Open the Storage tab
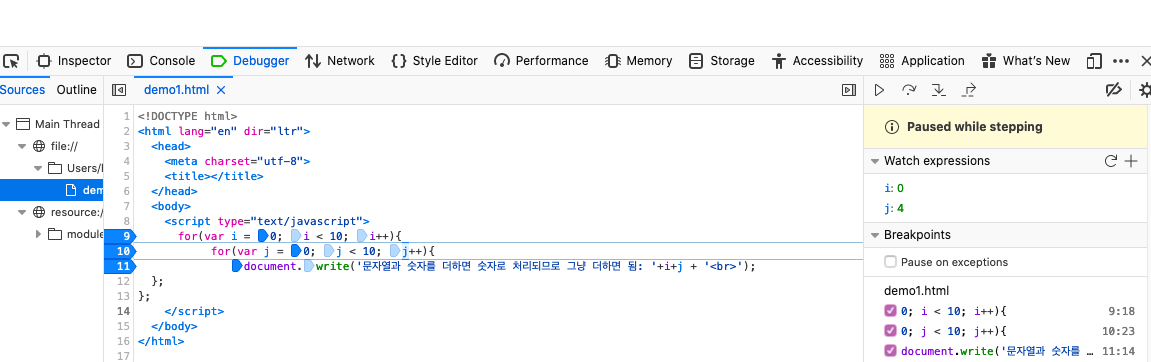 coord(722,60)
